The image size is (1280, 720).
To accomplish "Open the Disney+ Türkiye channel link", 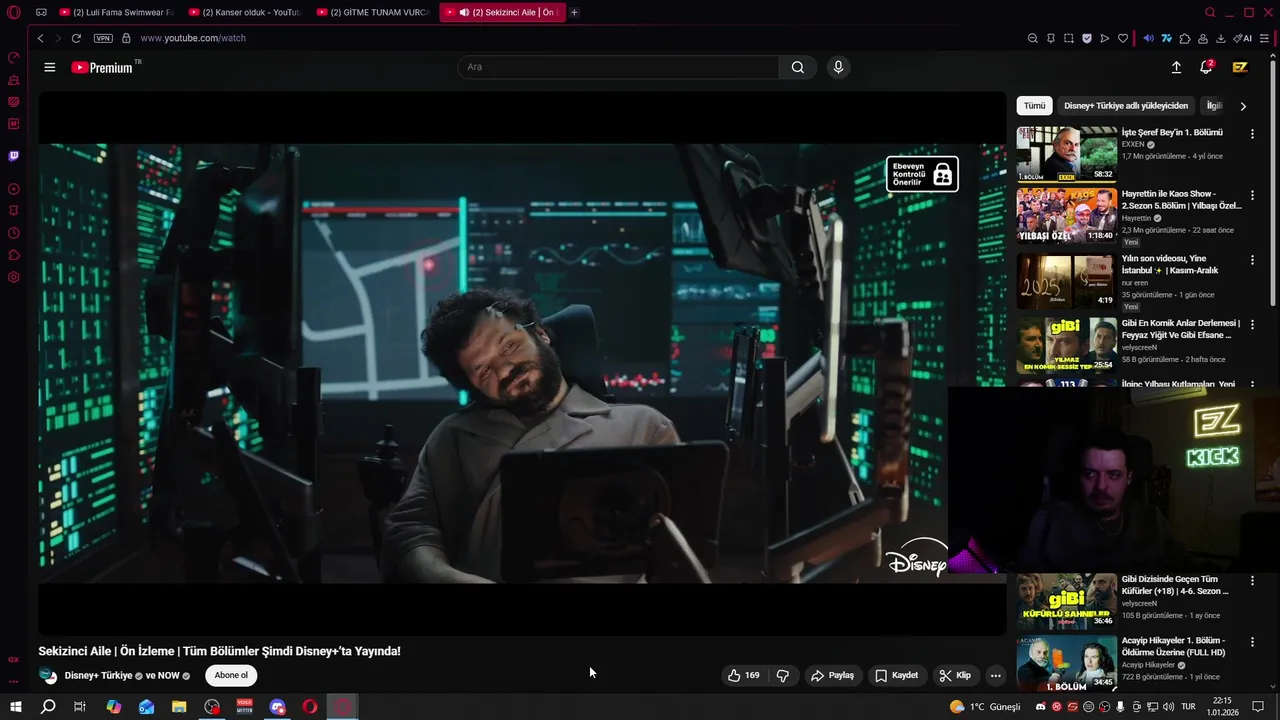I will tap(98, 675).
